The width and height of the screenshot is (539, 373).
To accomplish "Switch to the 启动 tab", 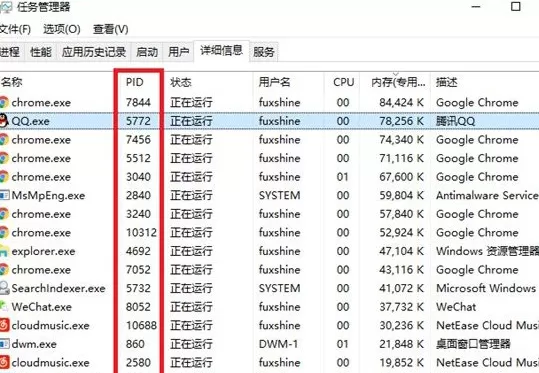I will coord(147,52).
